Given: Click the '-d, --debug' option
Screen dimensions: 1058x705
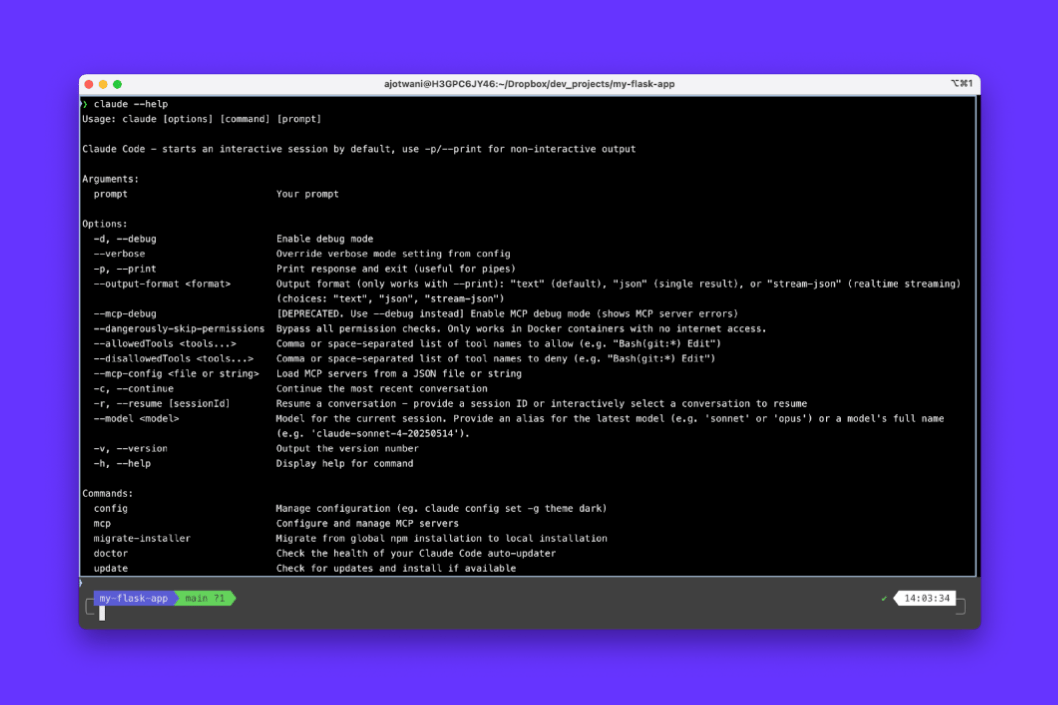Looking at the screenshot, I should (x=125, y=239).
